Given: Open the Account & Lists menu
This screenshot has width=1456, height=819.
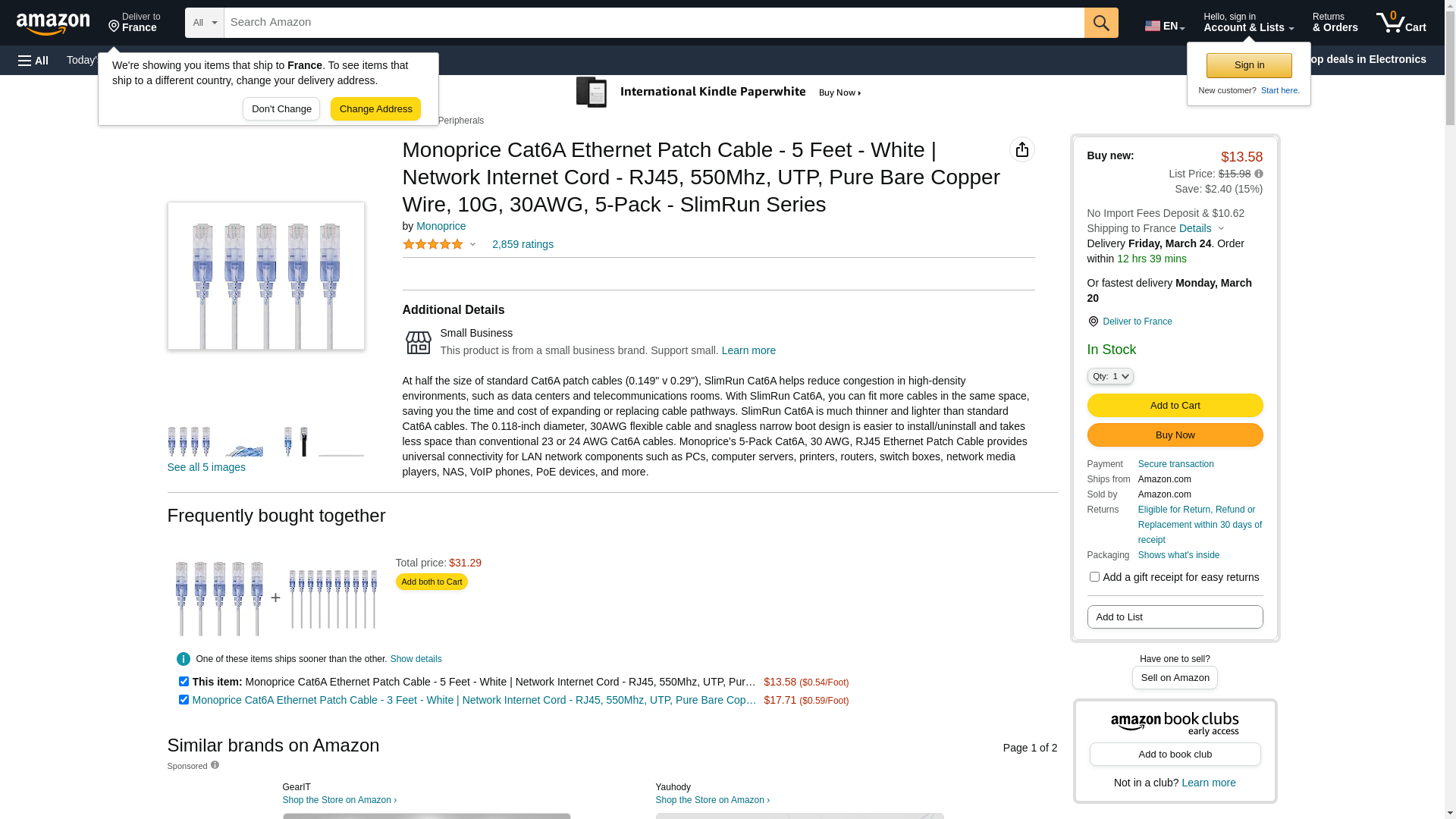Looking at the screenshot, I should [1248, 23].
